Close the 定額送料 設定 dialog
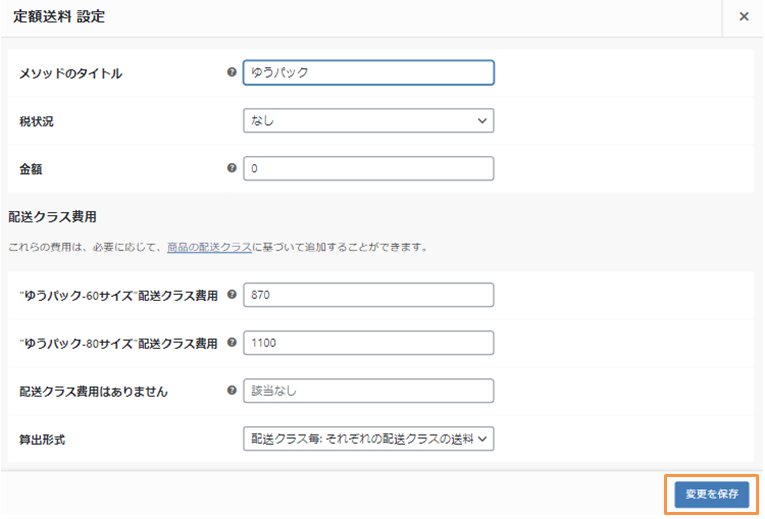This screenshot has height=519, width=765. [x=744, y=17]
